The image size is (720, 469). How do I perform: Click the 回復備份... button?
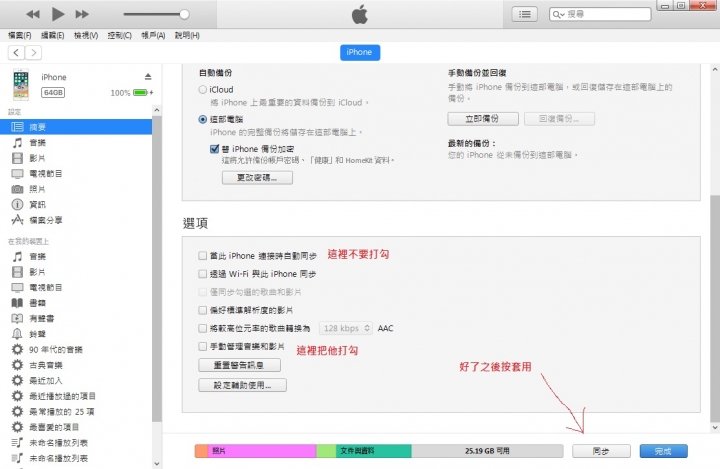[559, 119]
